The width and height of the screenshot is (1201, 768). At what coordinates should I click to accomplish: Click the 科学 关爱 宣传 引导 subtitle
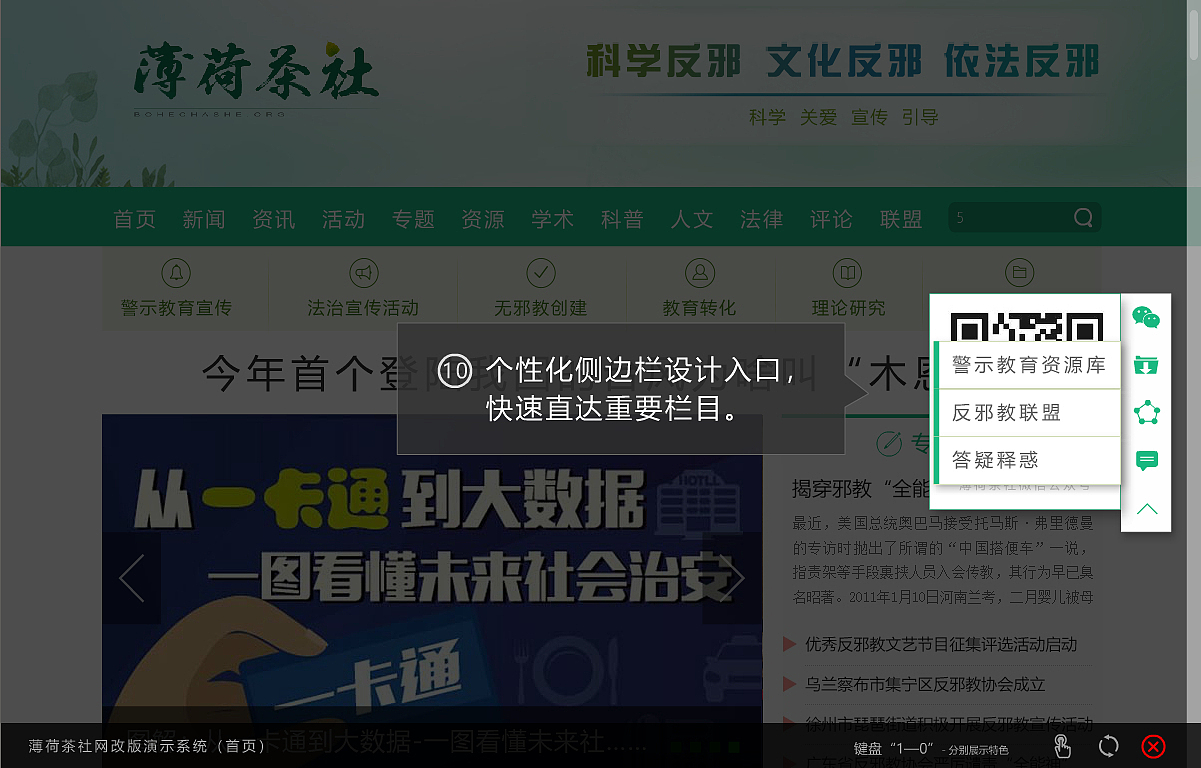pyautogui.click(x=843, y=118)
